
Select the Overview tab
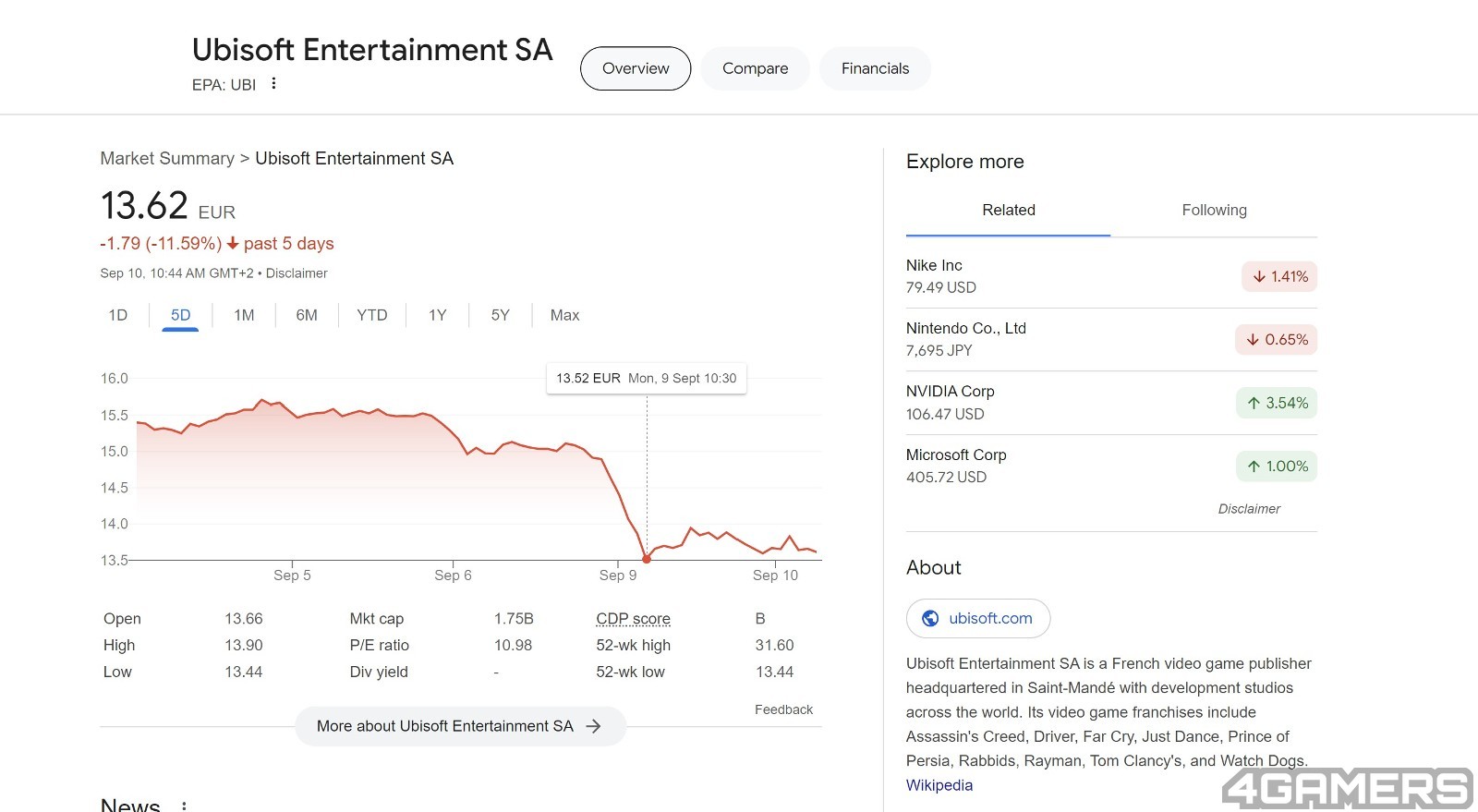coord(636,68)
